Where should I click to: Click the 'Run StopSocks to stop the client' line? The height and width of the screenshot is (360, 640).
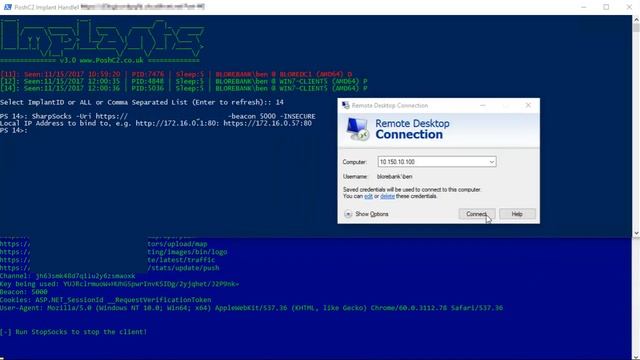click(x=73, y=332)
